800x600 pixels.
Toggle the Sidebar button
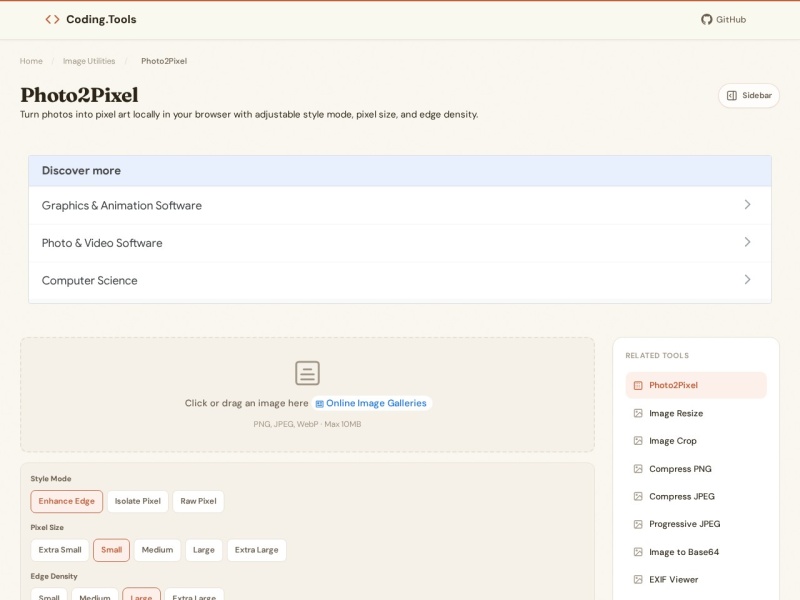[748, 95]
